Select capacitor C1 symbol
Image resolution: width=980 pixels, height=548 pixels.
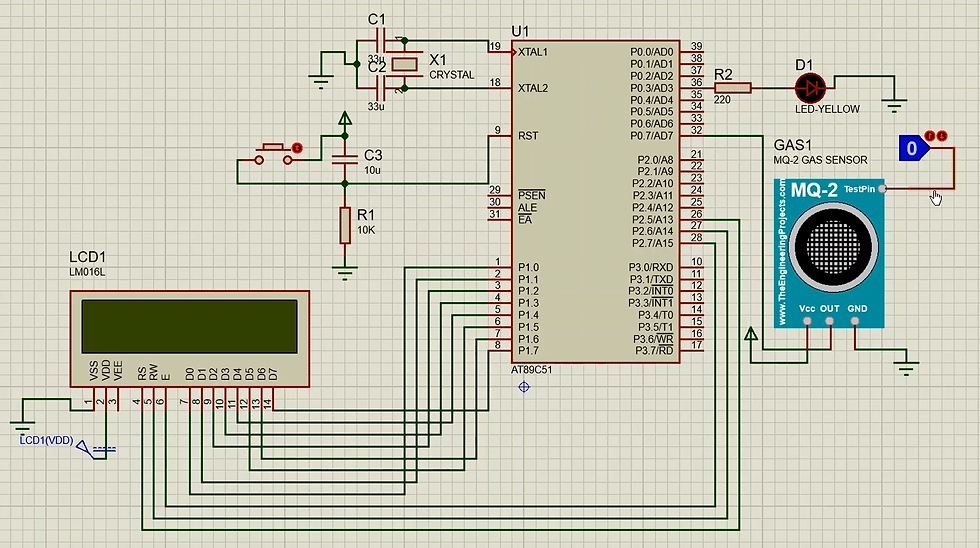pyautogui.click(x=382, y=41)
